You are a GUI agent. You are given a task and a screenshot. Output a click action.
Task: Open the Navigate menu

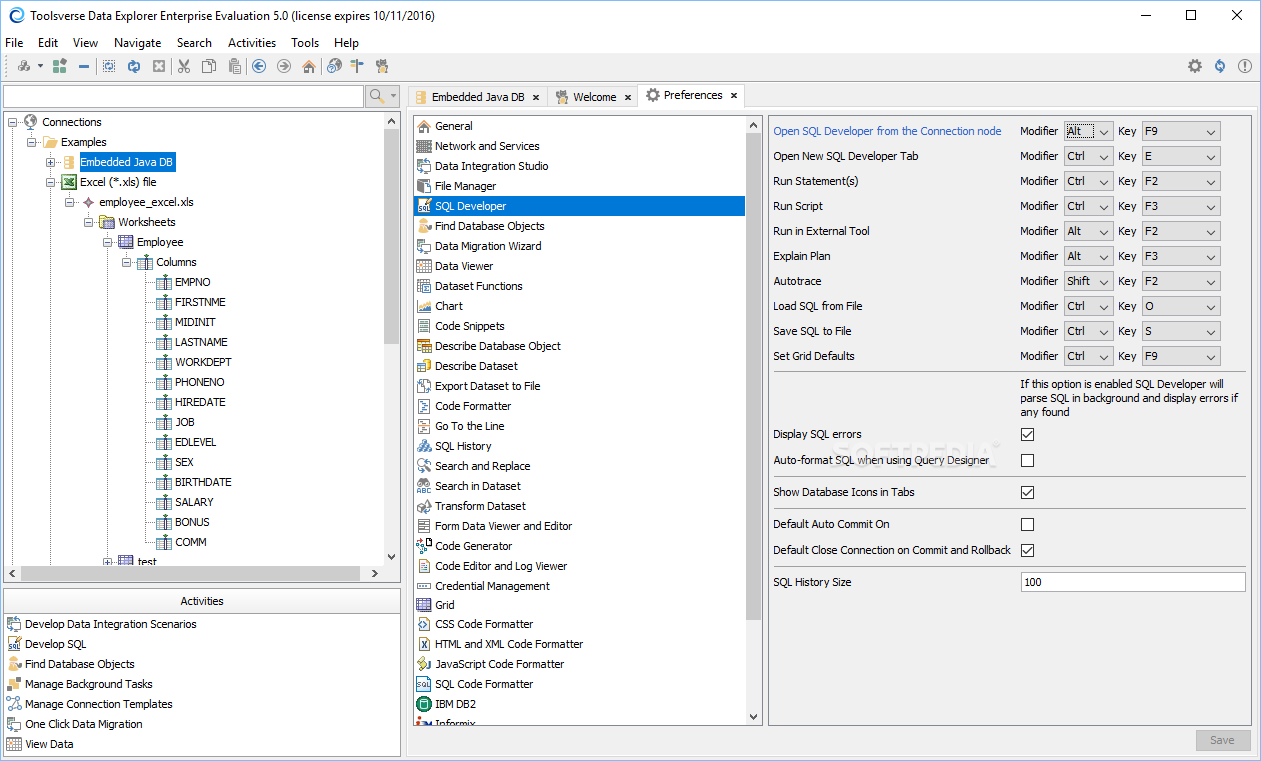(x=138, y=43)
